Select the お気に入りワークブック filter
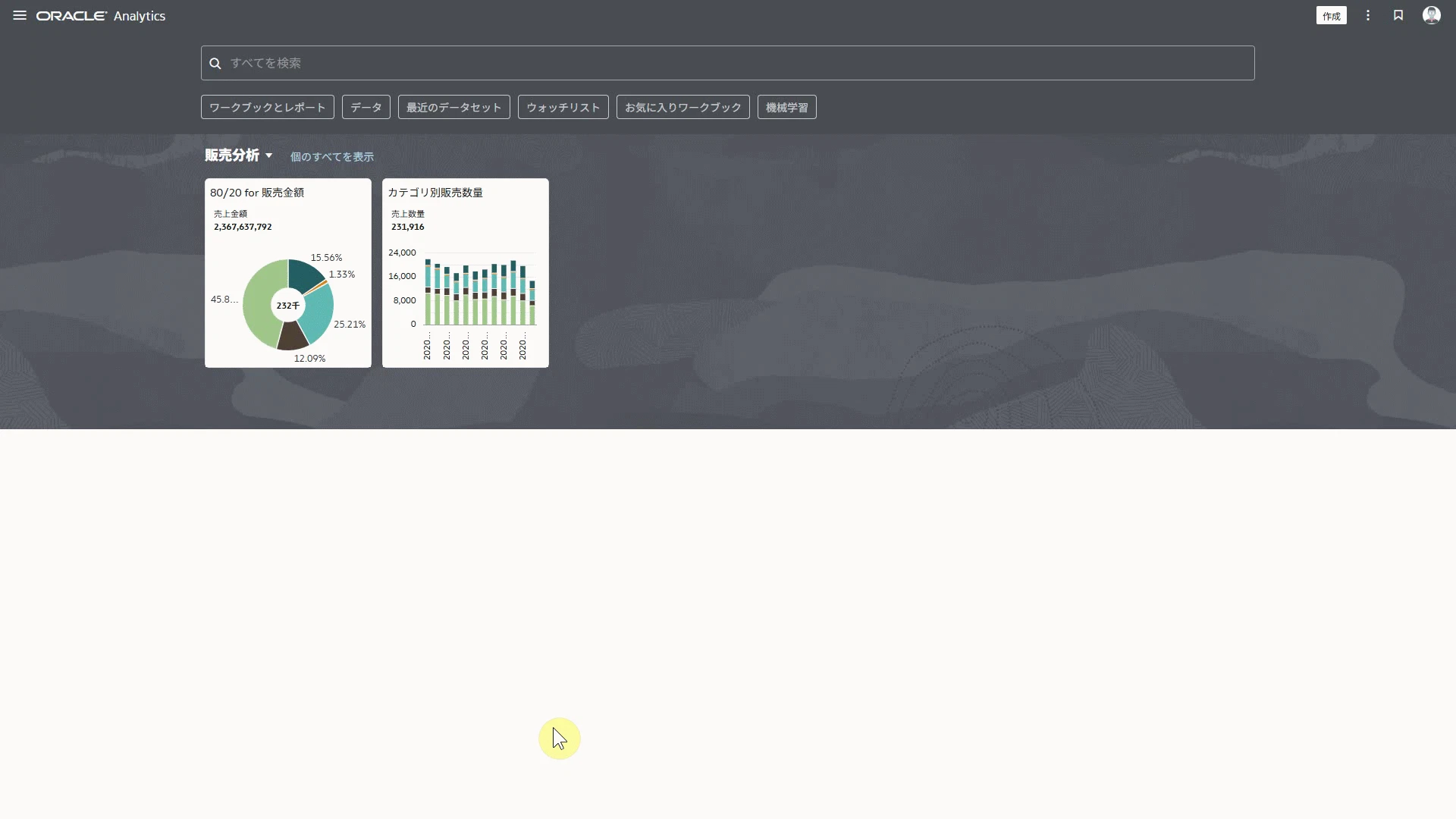The image size is (1456, 819). click(x=682, y=107)
